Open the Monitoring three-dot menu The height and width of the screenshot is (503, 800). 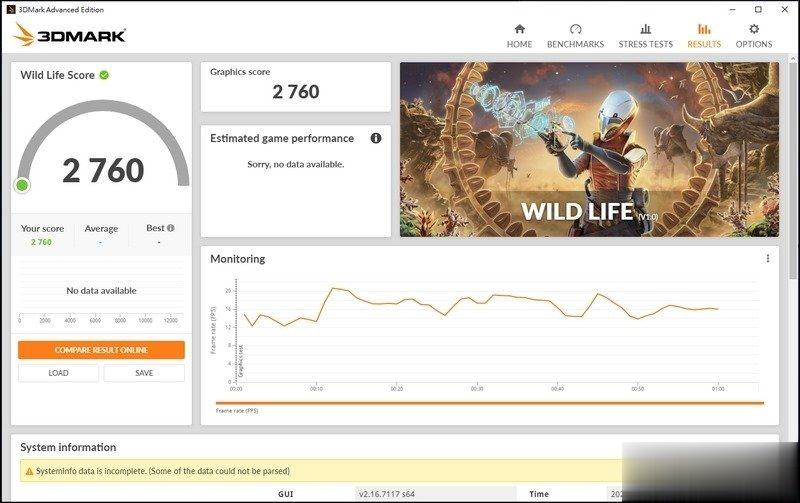(767, 259)
